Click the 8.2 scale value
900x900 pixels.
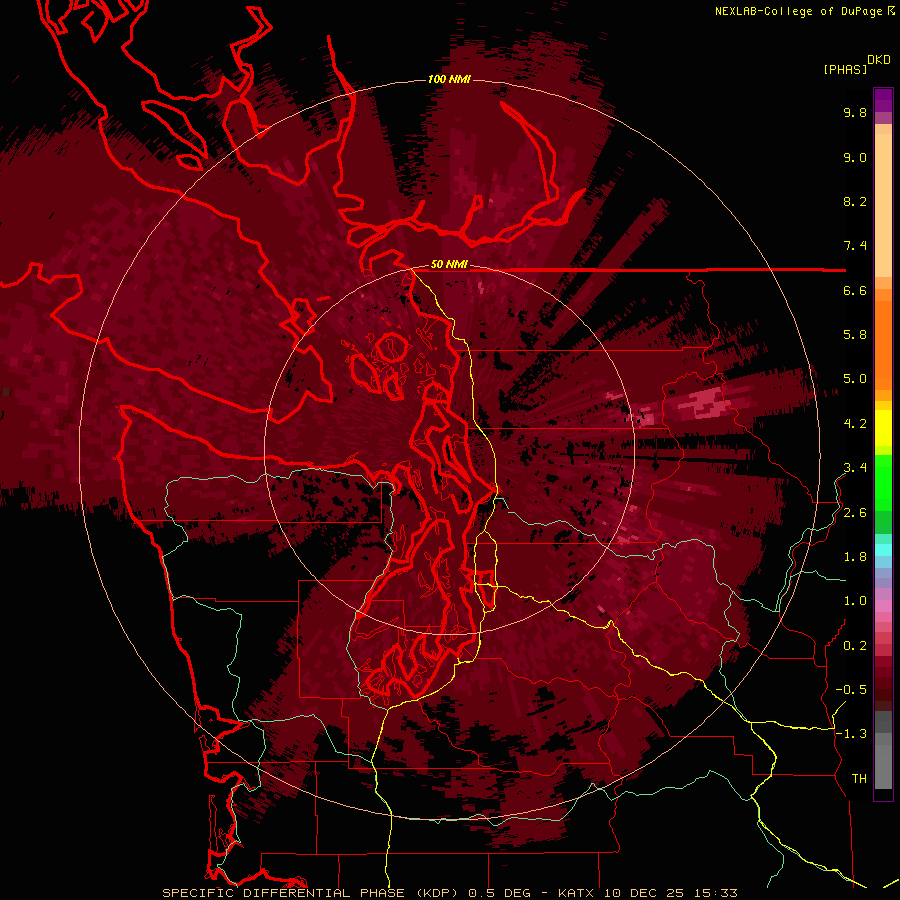click(855, 201)
